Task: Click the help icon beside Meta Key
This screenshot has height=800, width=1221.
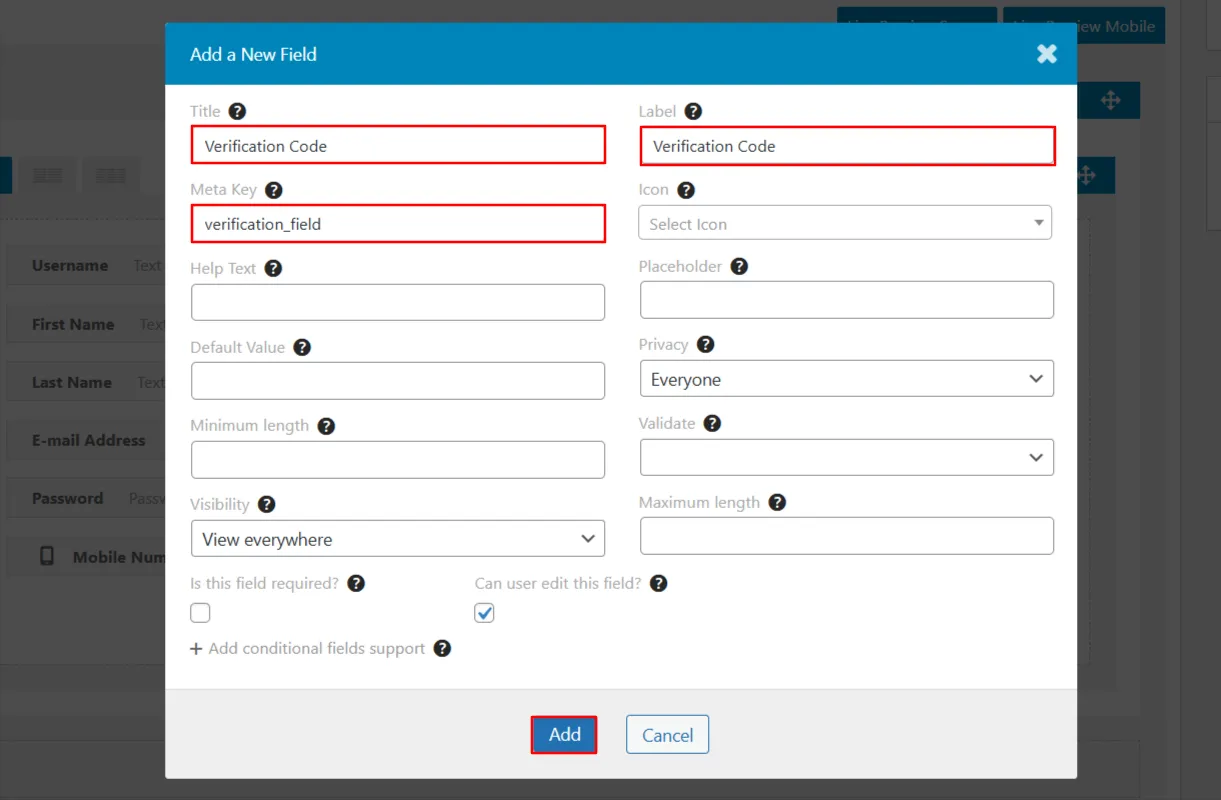Action: tap(272, 189)
